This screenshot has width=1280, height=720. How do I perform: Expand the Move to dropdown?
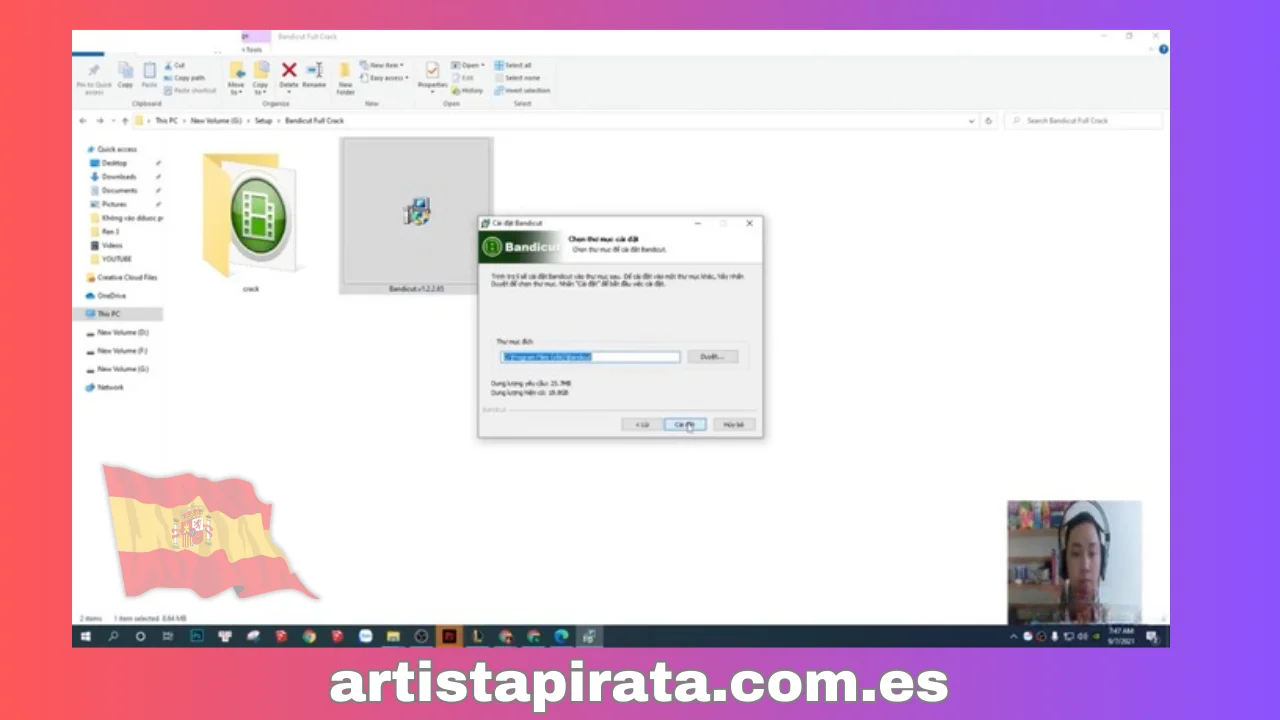[236, 76]
